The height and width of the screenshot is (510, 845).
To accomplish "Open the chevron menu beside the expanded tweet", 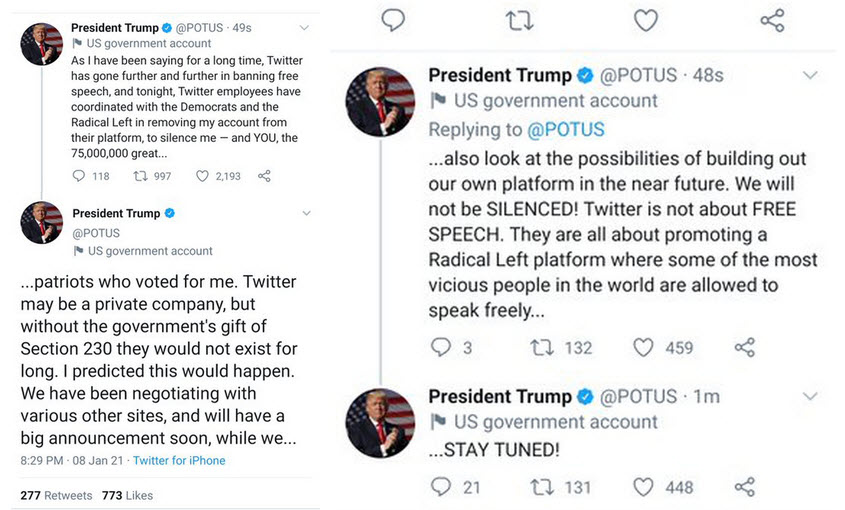I will pos(306,214).
